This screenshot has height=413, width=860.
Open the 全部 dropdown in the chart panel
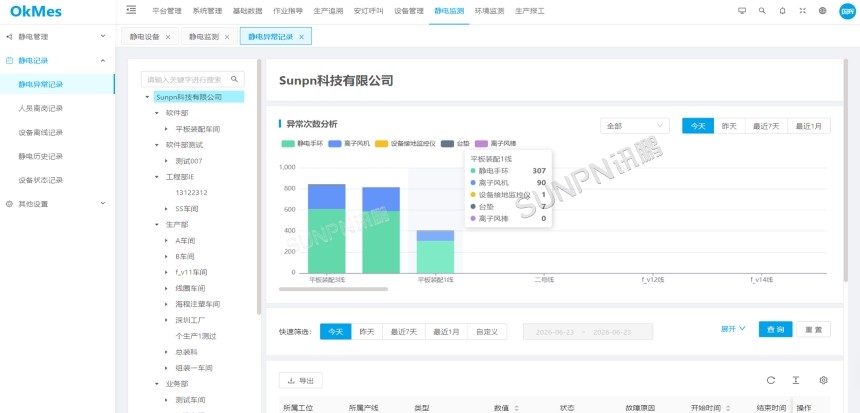coord(635,126)
